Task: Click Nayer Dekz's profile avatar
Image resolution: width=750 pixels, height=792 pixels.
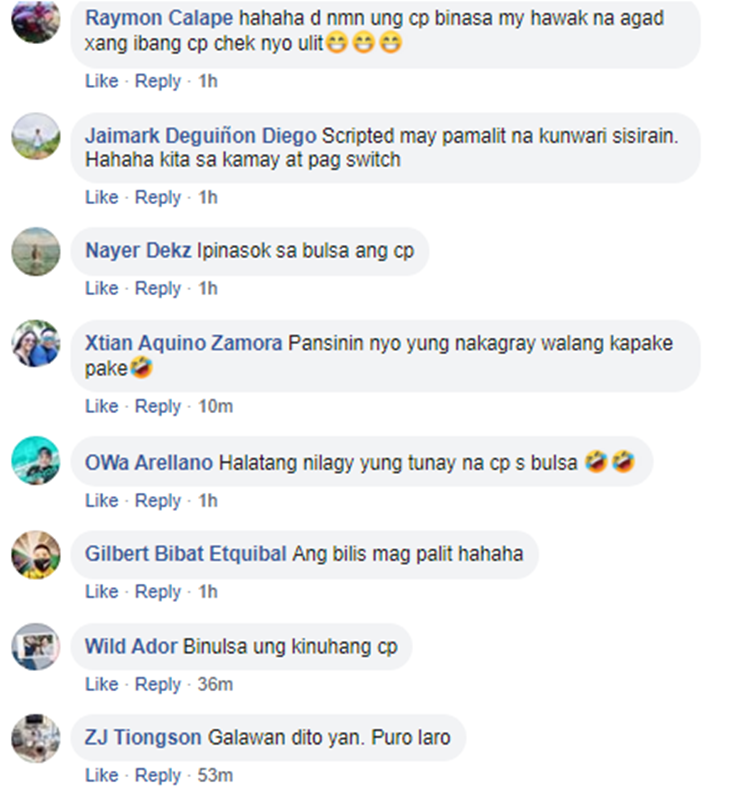Action: coord(36,251)
